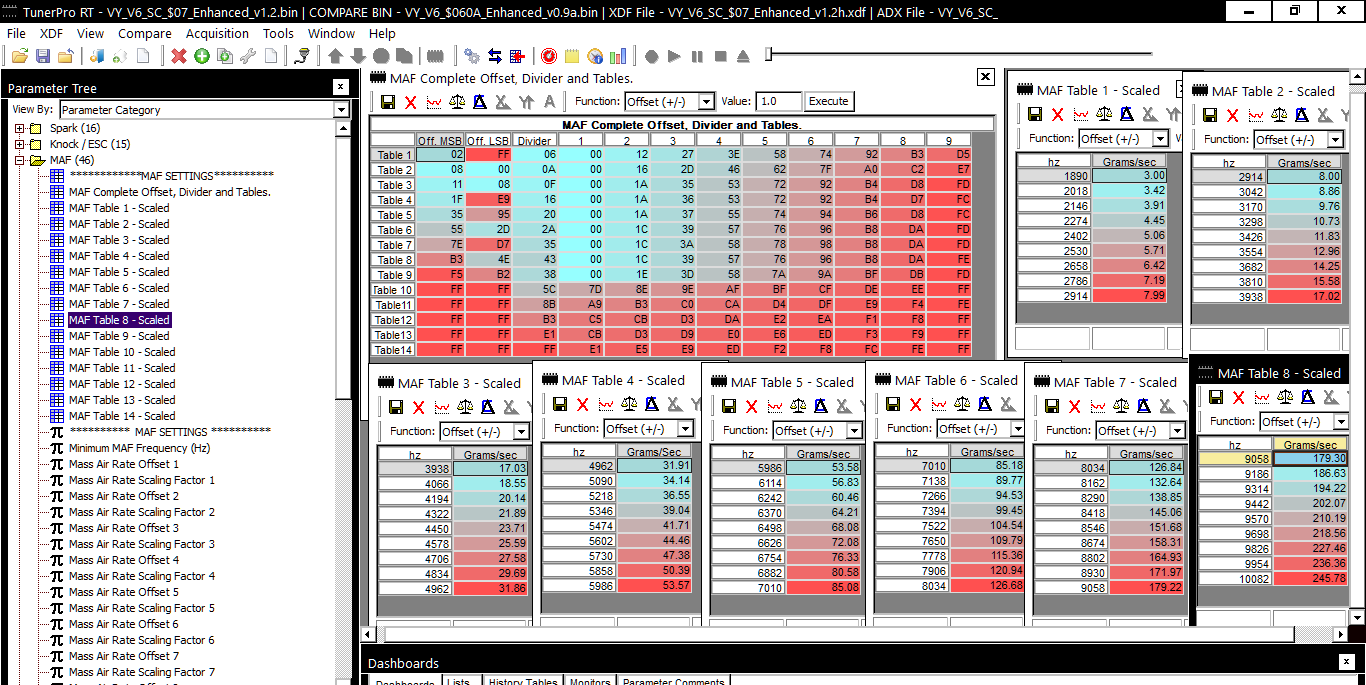Open Function dropdown in MAF Table 8
1366x685 pixels.
point(1340,421)
